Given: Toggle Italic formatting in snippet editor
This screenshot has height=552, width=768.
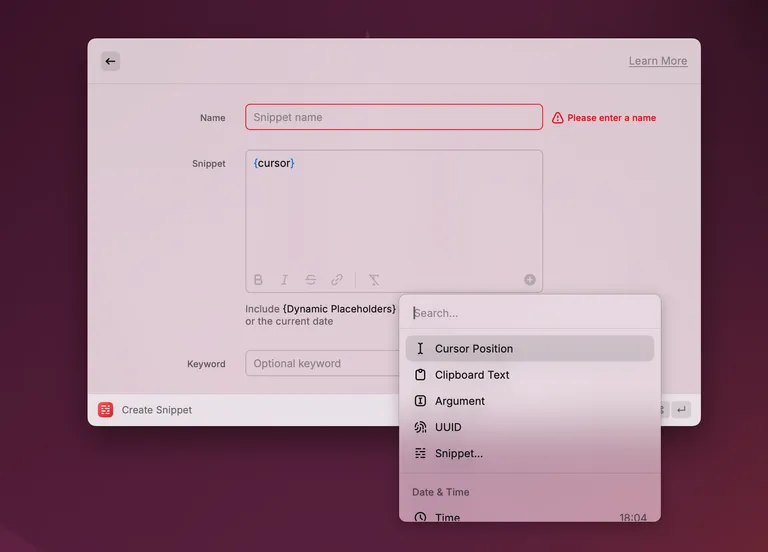Looking at the screenshot, I should coord(284,280).
